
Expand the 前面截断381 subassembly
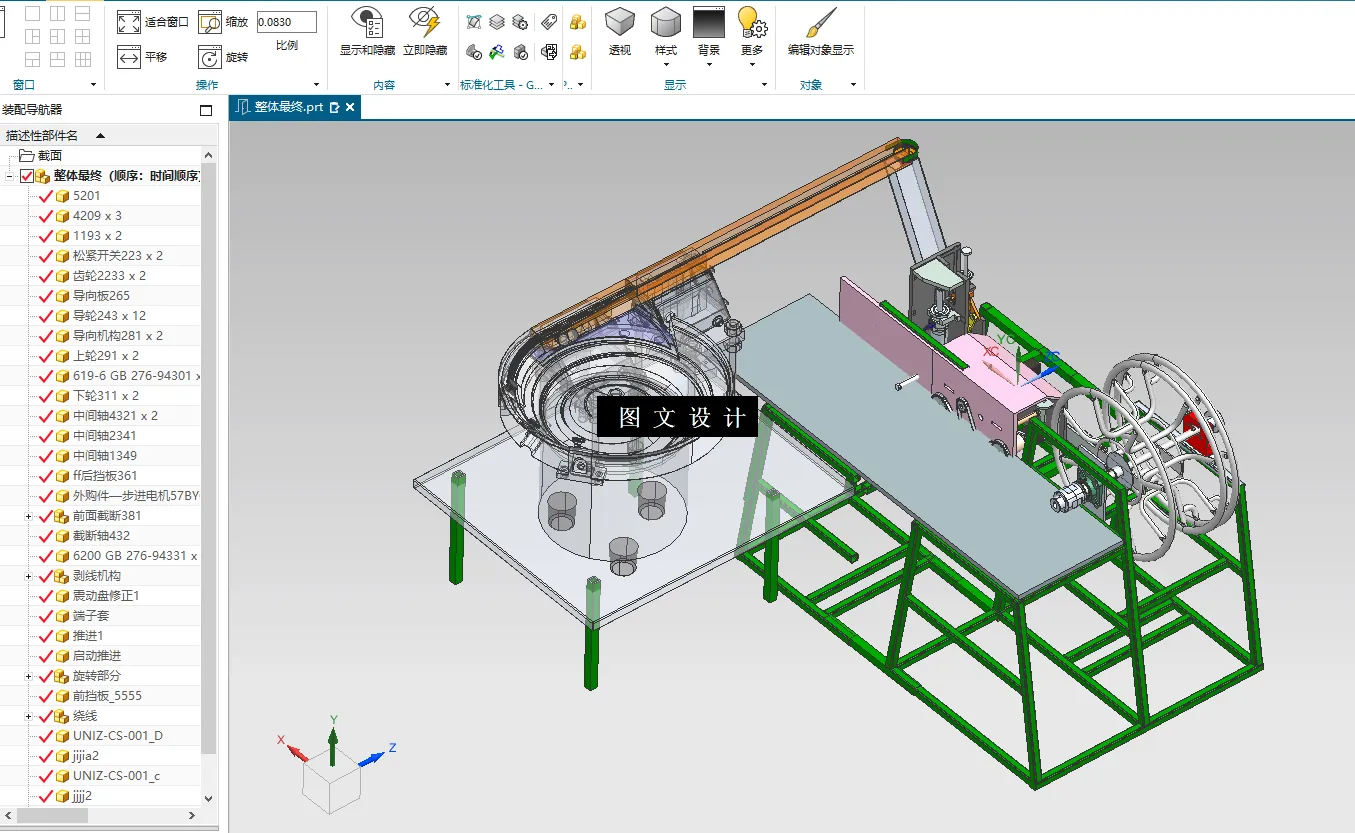29,516
